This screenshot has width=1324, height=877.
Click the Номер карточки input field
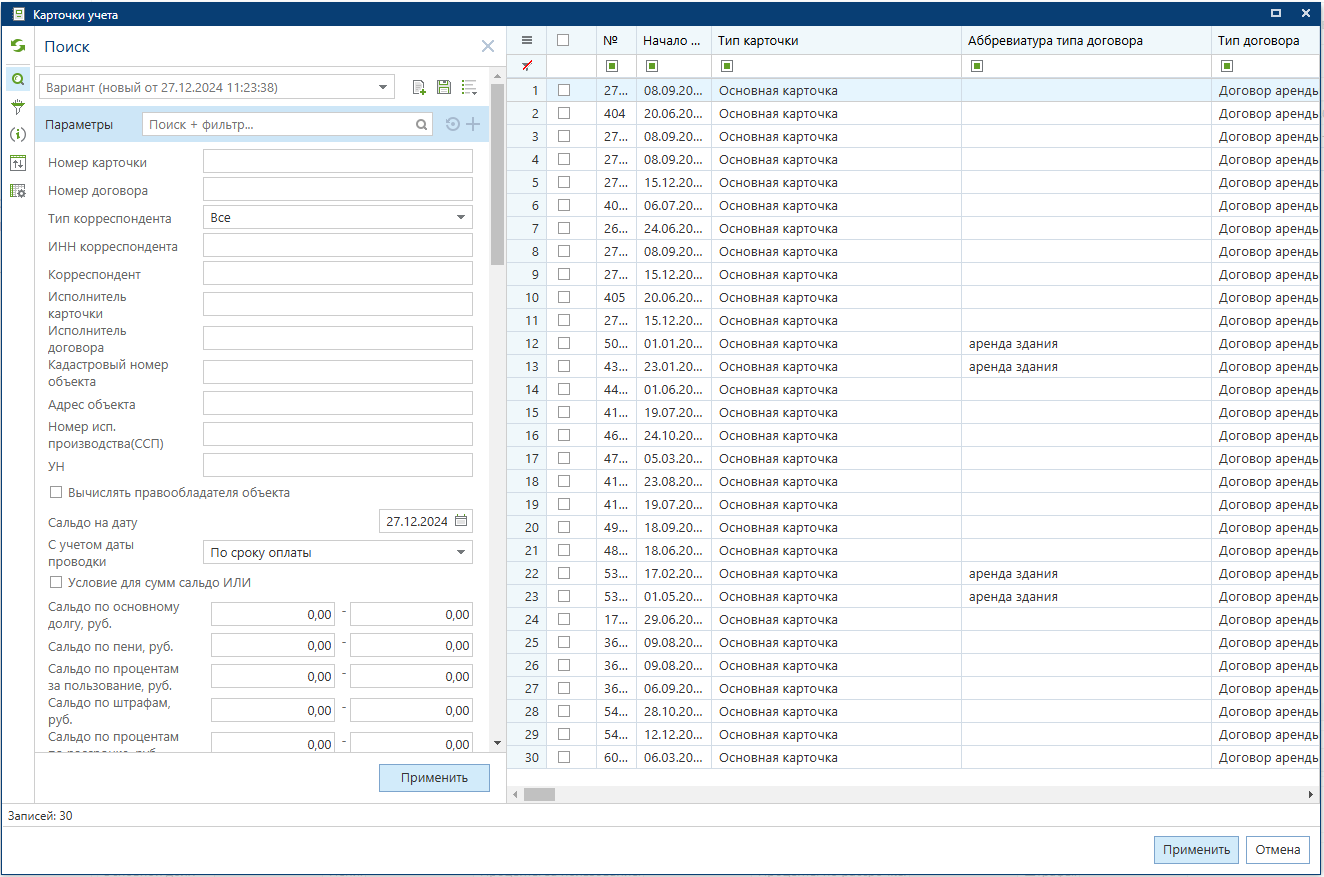338,162
